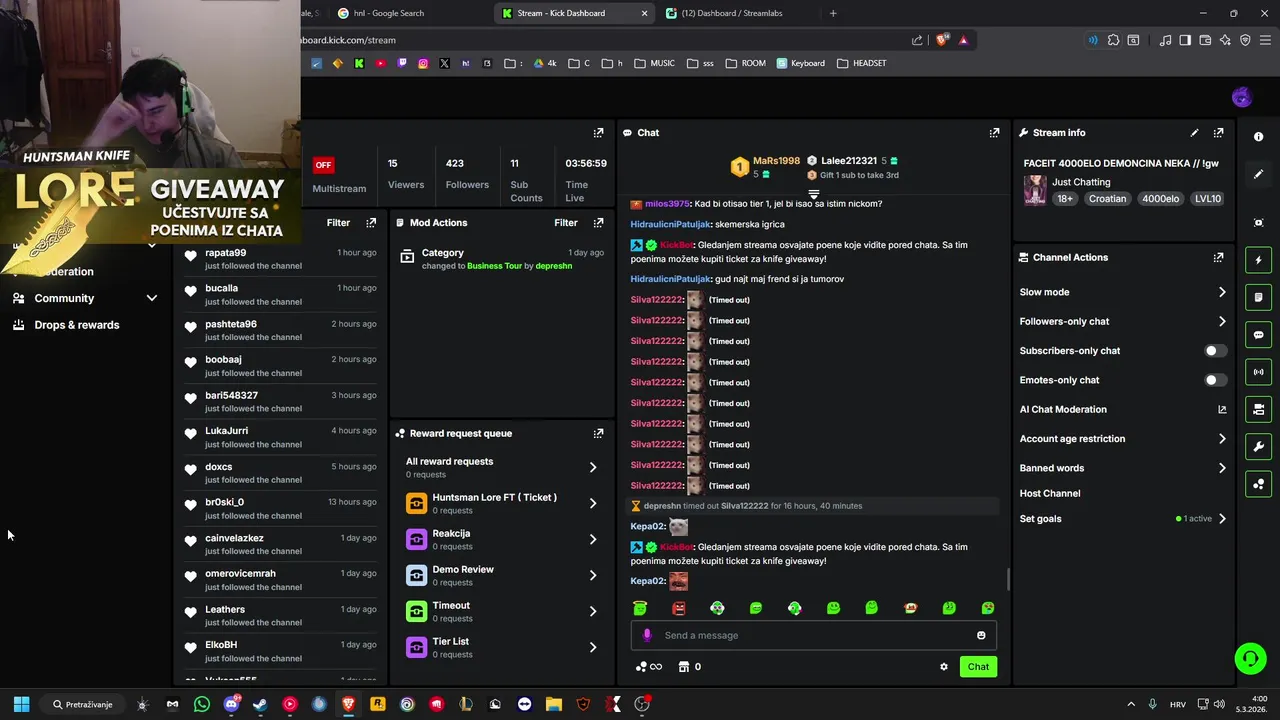Click the Send a message field
Image resolution: width=1280 pixels, height=720 pixels.
click(813, 635)
